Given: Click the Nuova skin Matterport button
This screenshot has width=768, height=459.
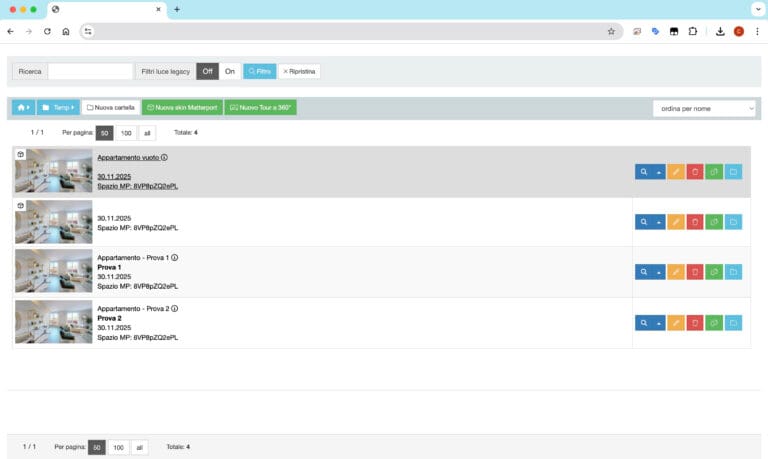Looking at the screenshot, I should 182,107.
